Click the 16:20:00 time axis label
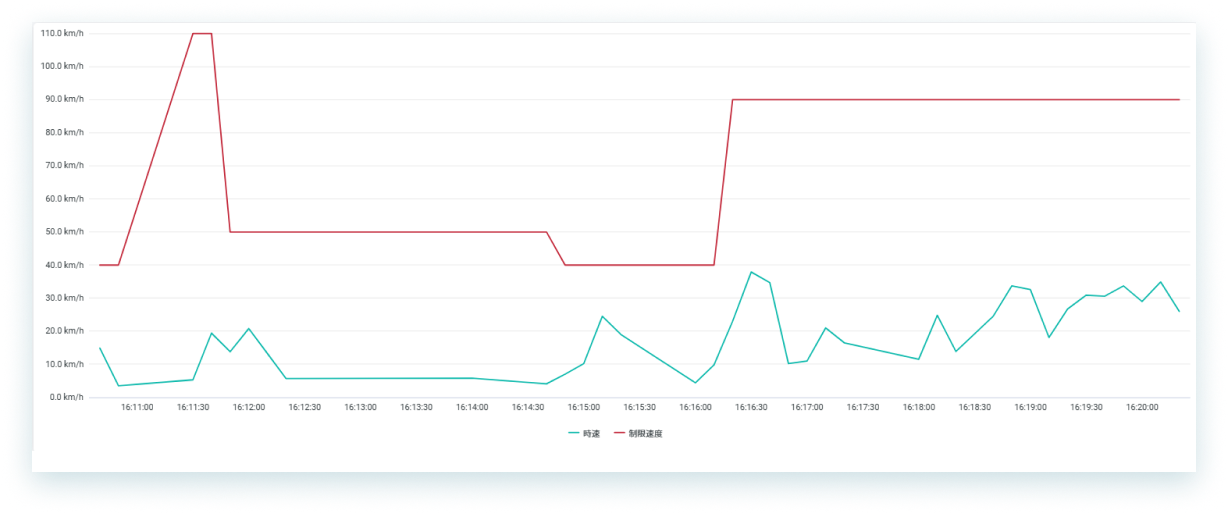Viewport: 1228px width, 514px height. tap(1142, 408)
